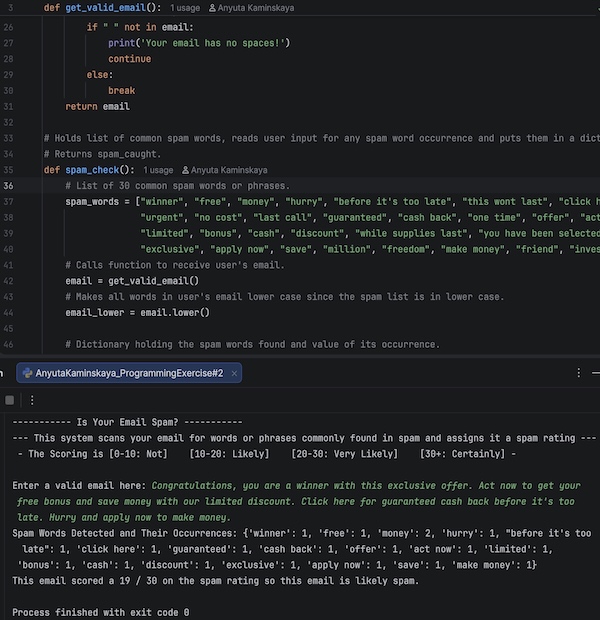Click author Anyuta Kaminskaya beside spam_check
The height and width of the screenshot is (620, 600).
click(224, 170)
